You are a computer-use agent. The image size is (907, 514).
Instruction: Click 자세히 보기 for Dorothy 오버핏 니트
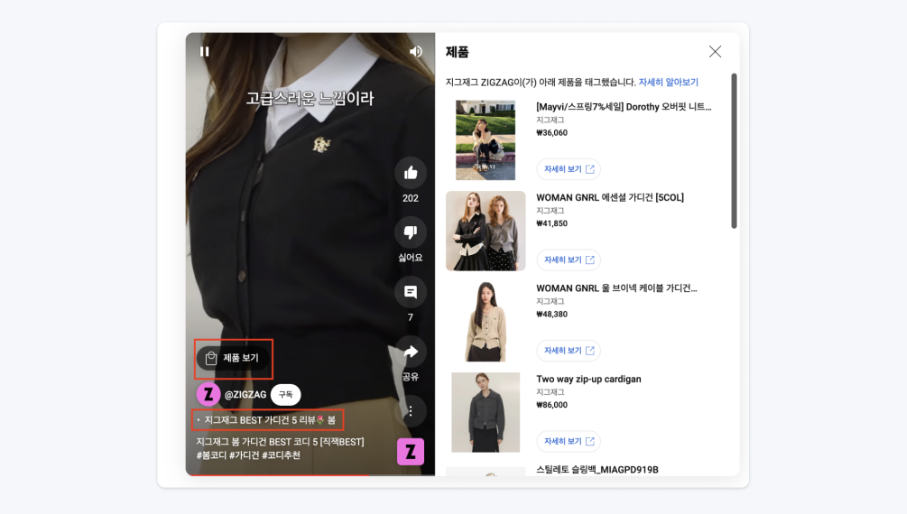tap(569, 169)
